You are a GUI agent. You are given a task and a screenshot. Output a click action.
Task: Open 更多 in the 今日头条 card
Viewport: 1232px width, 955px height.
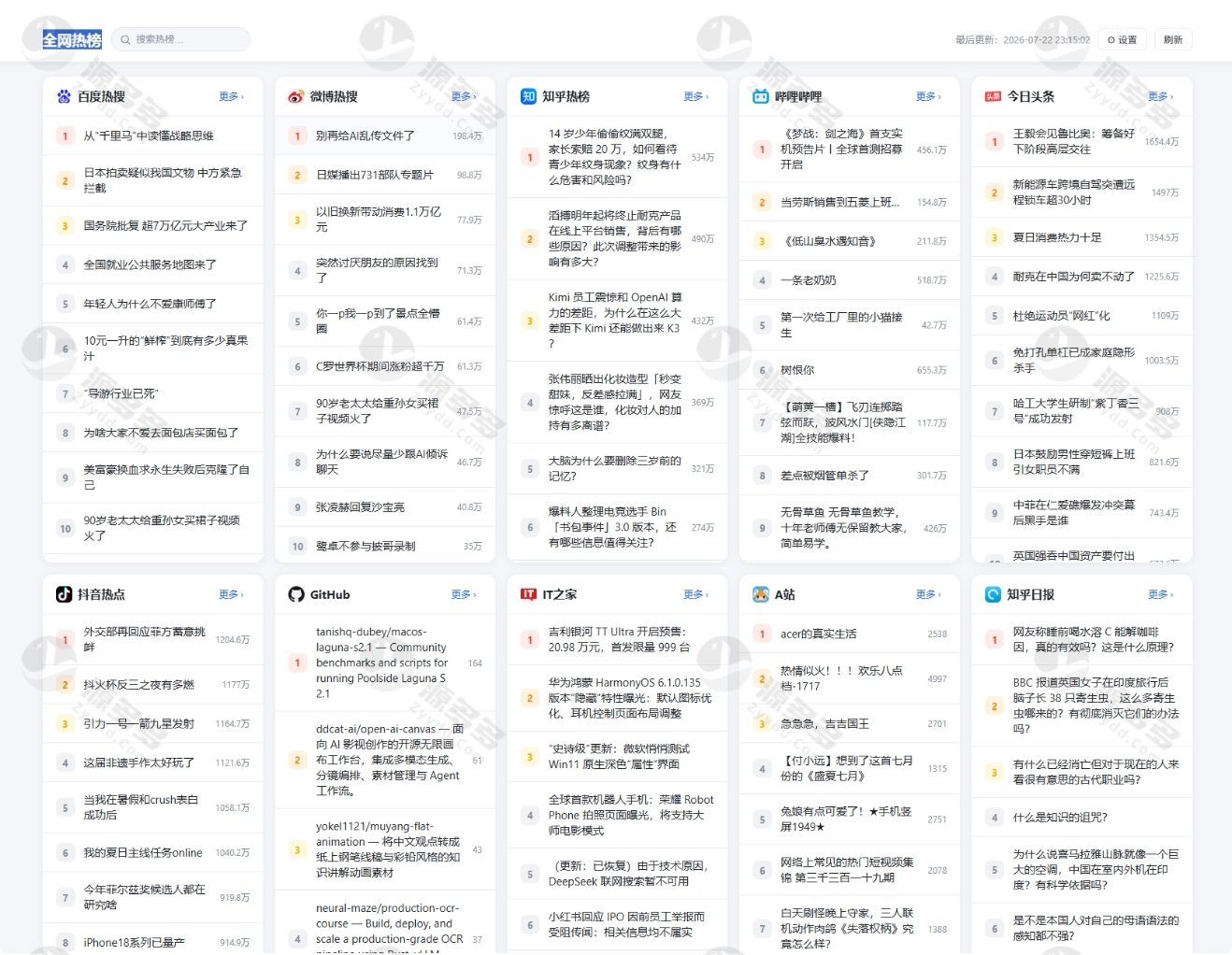tap(1160, 96)
